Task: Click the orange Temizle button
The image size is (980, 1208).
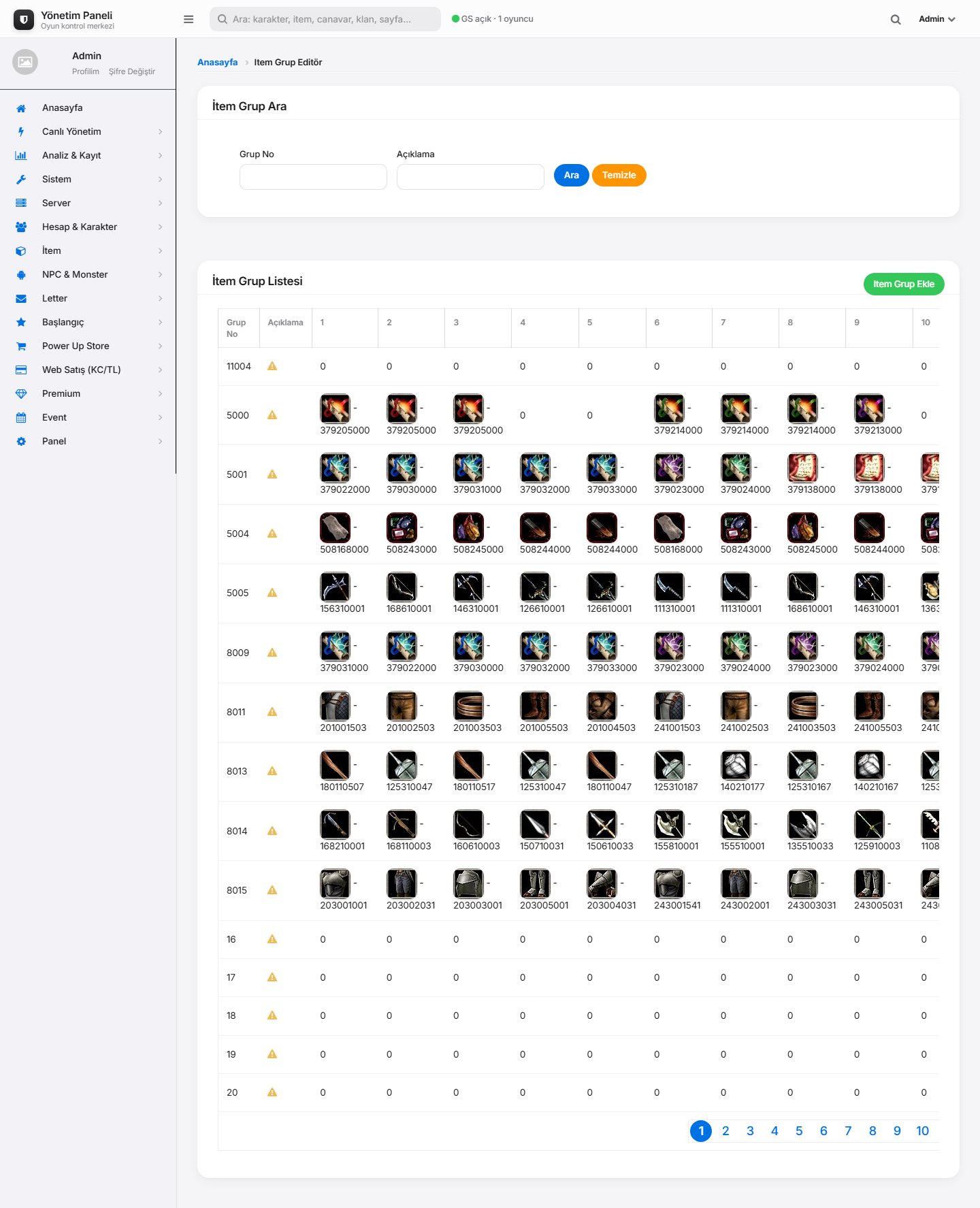Action: click(x=619, y=176)
